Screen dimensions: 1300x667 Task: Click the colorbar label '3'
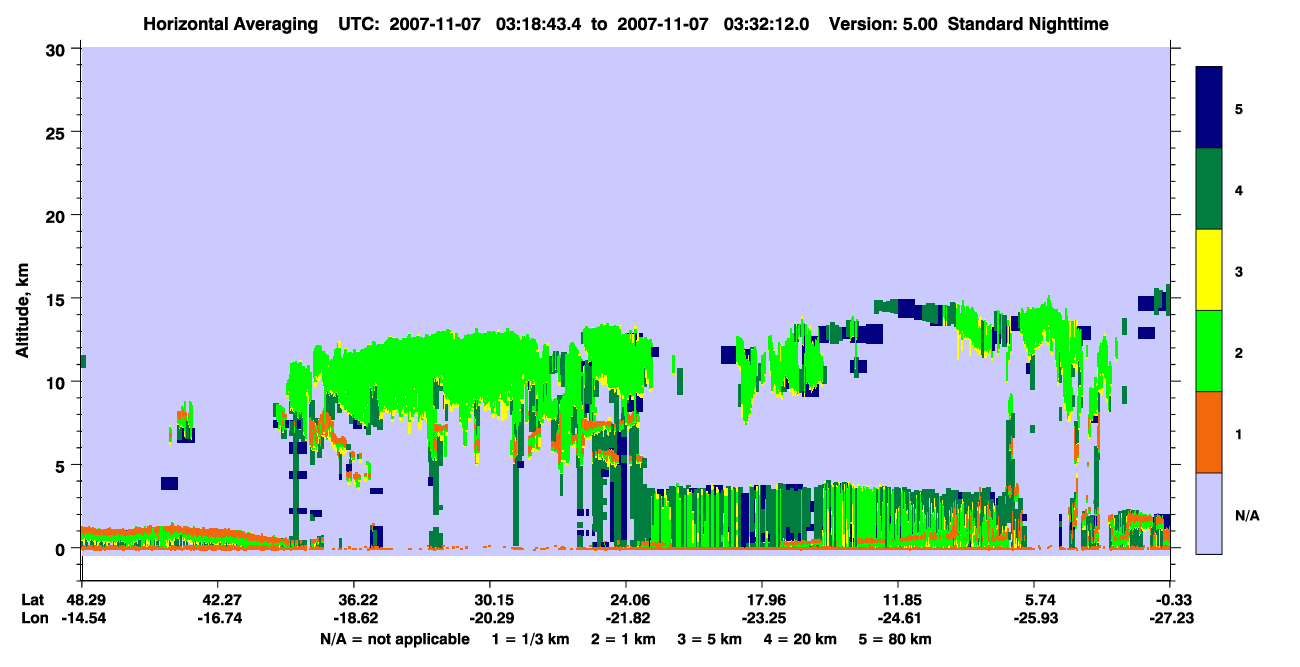(1238, 271)
